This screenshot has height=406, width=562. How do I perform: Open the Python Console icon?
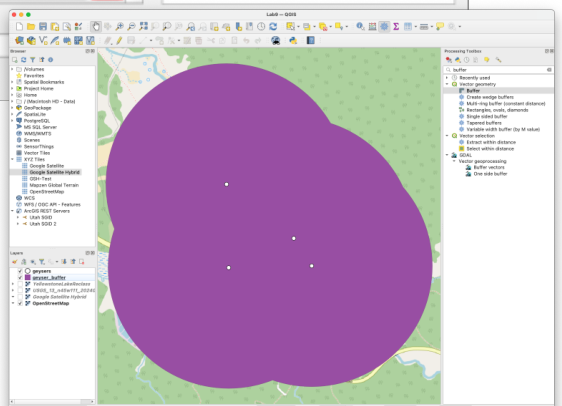(293, 40)
